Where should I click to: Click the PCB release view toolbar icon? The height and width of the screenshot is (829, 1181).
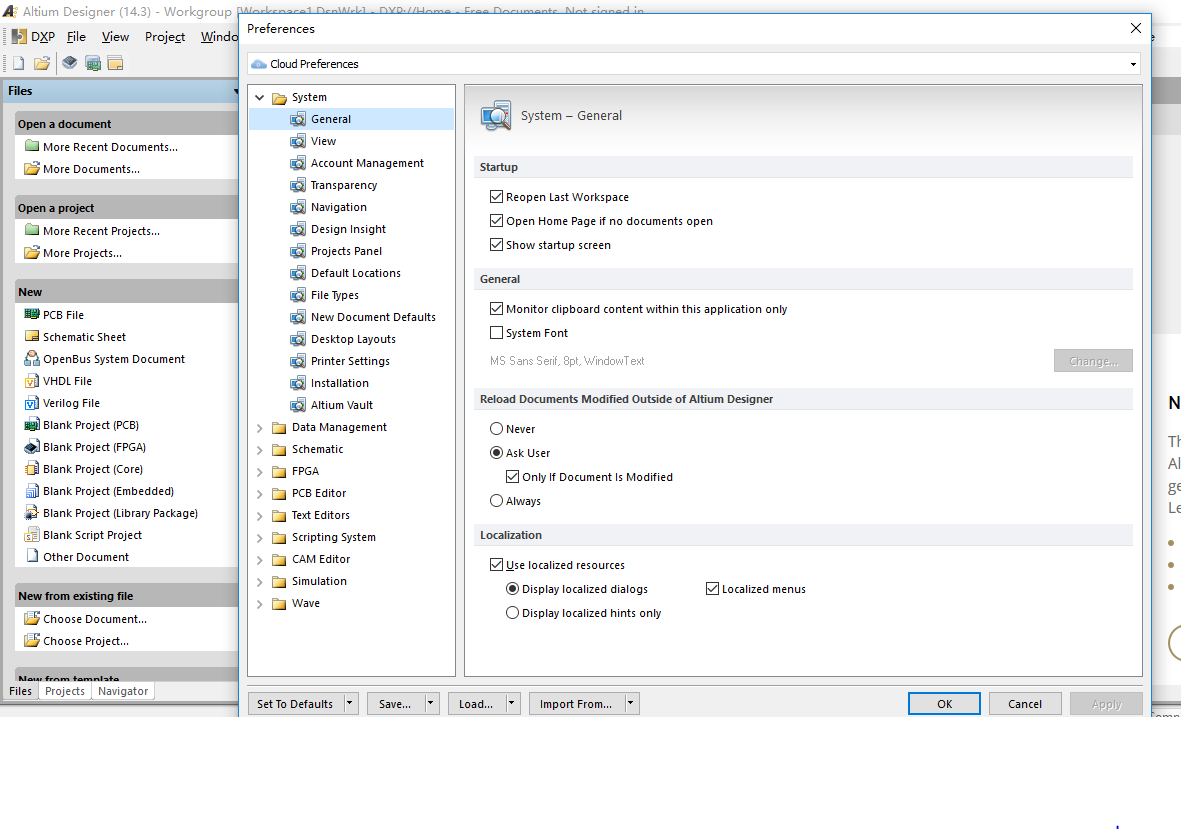93,63
